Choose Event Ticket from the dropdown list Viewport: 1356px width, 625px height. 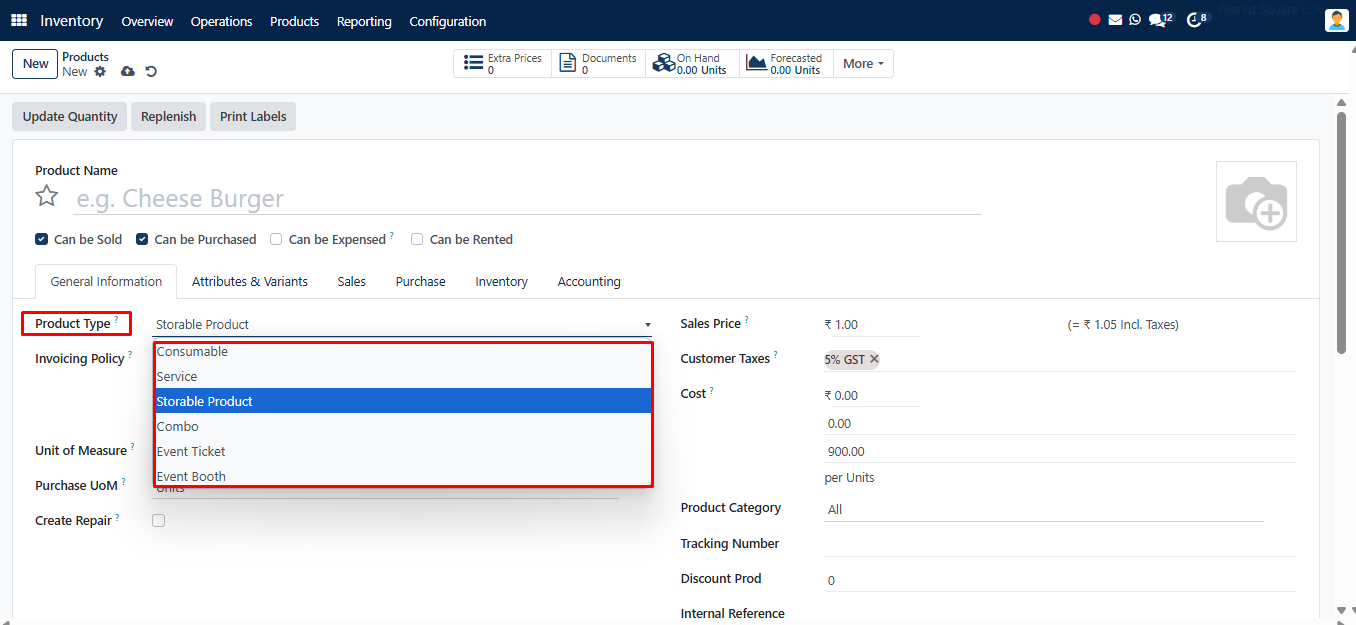[x=191, y=452]
